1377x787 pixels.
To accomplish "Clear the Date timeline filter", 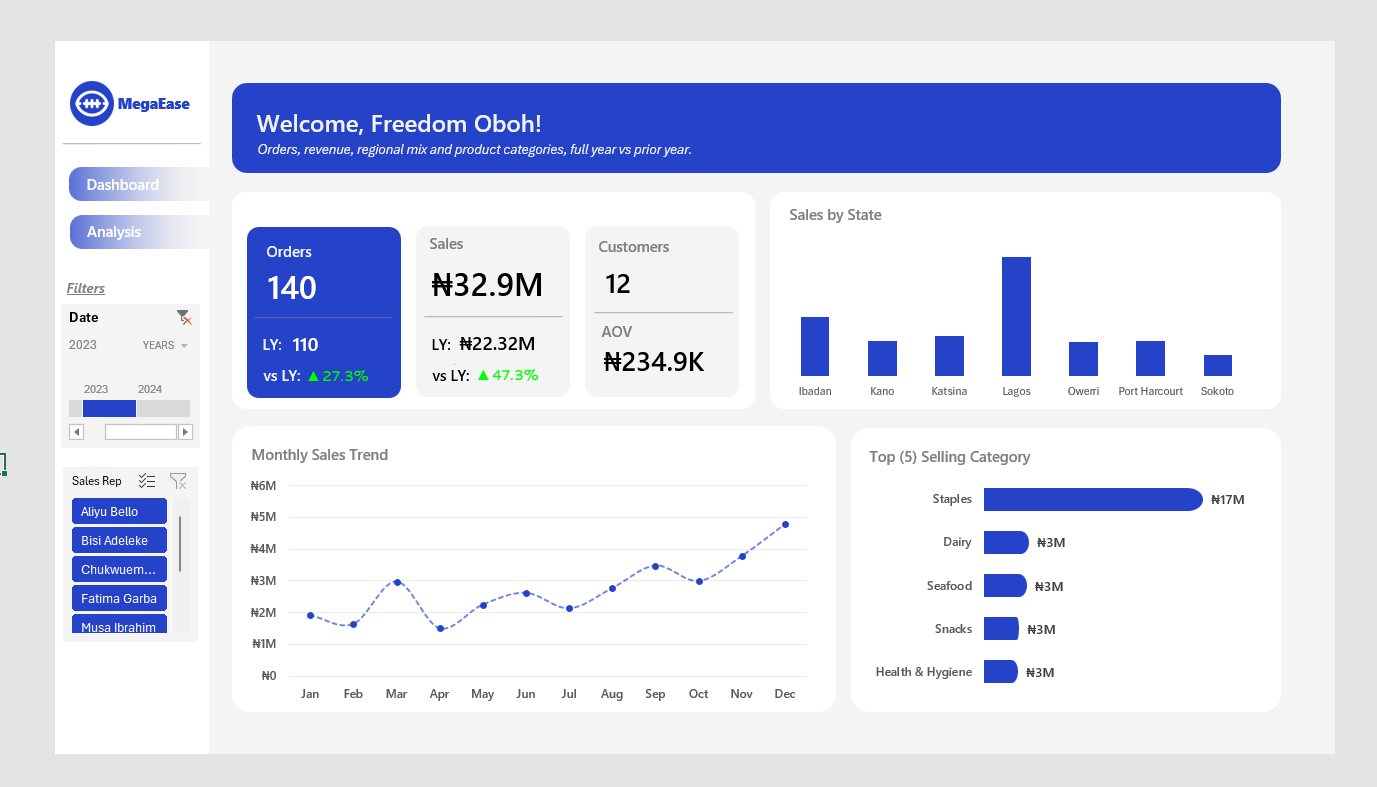I will pos(184,317).
